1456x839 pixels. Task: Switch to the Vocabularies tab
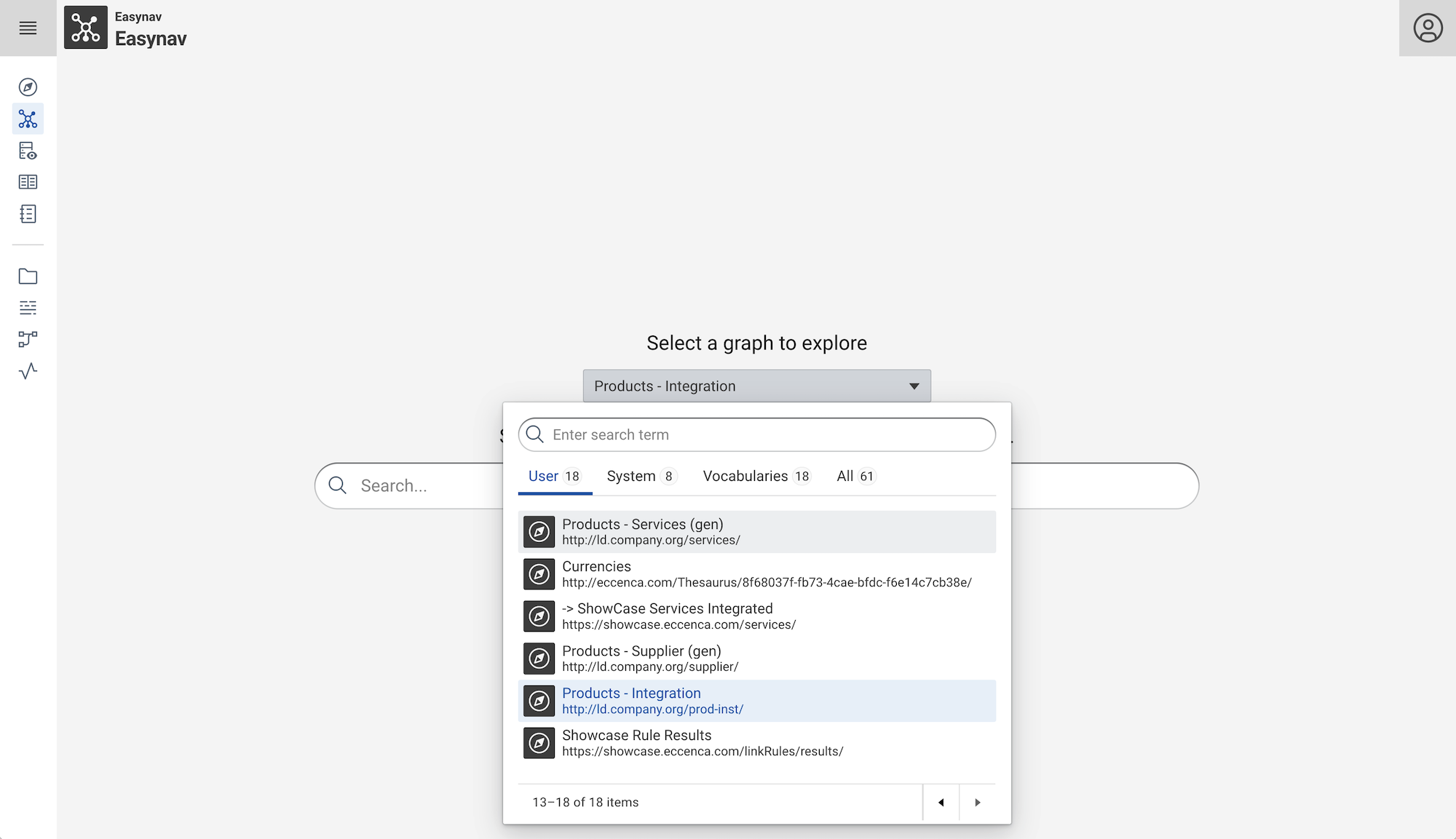tap(745, 476)
